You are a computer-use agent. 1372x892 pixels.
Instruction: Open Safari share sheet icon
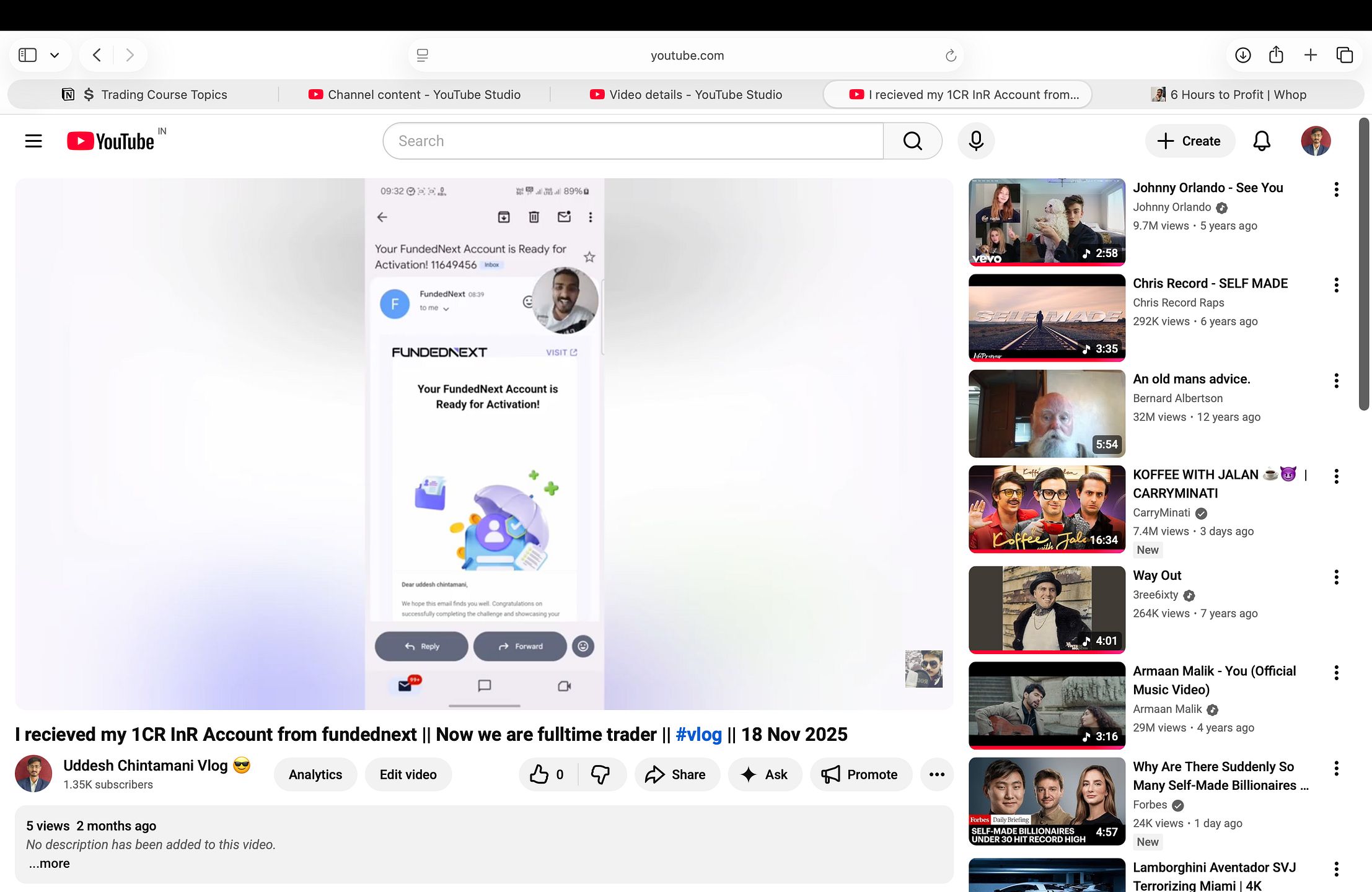[1276, 55]
